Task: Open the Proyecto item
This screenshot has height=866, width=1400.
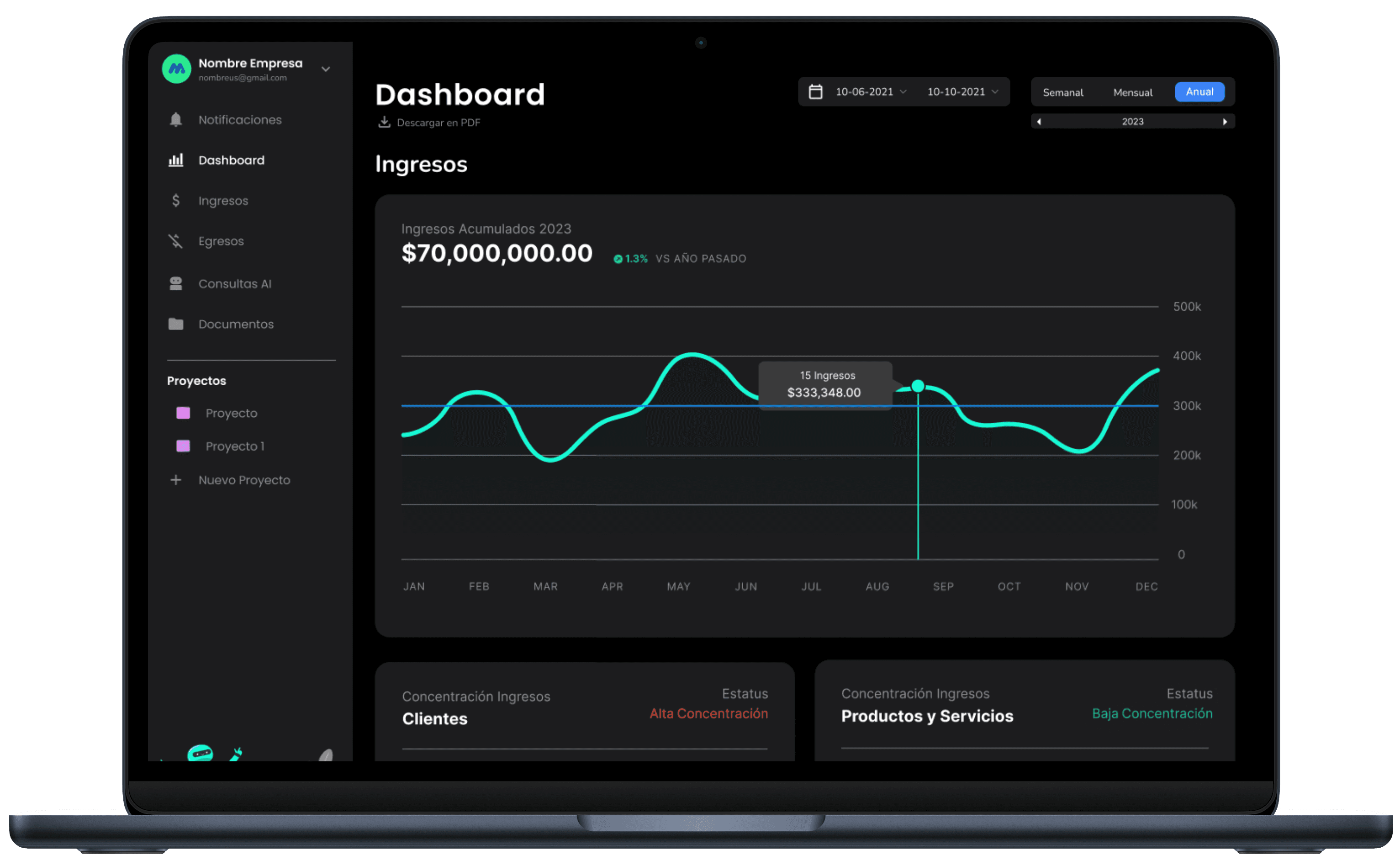Action: pyautogui.click(x=231, y=414)
